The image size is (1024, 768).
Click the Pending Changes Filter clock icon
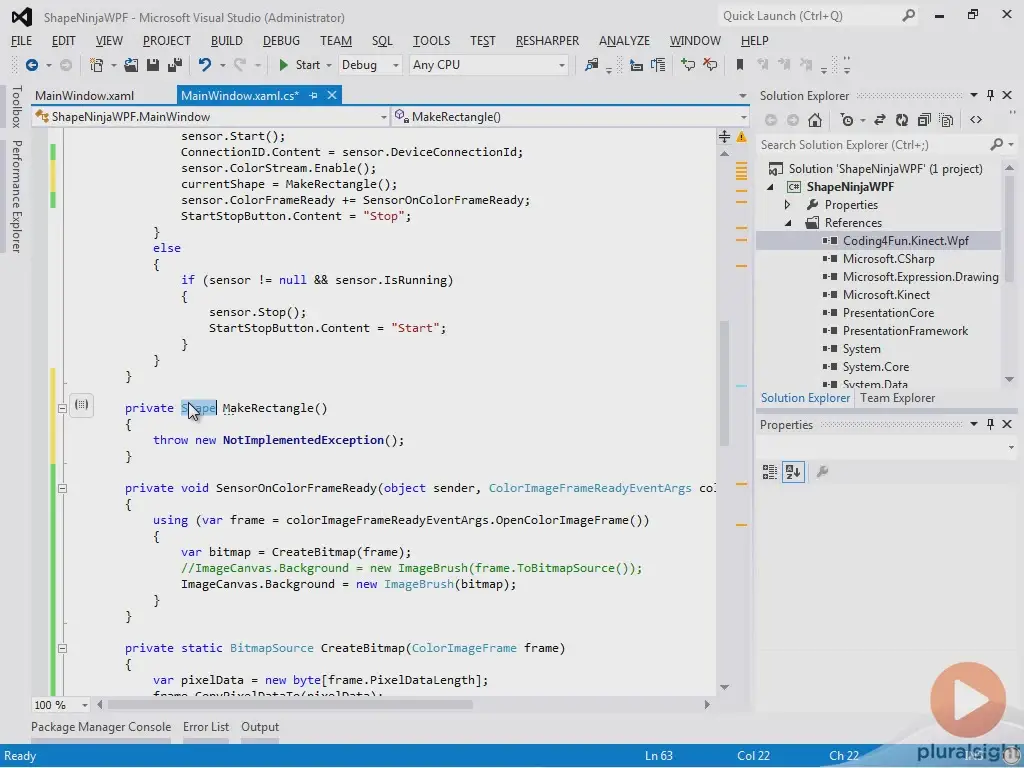847,120
